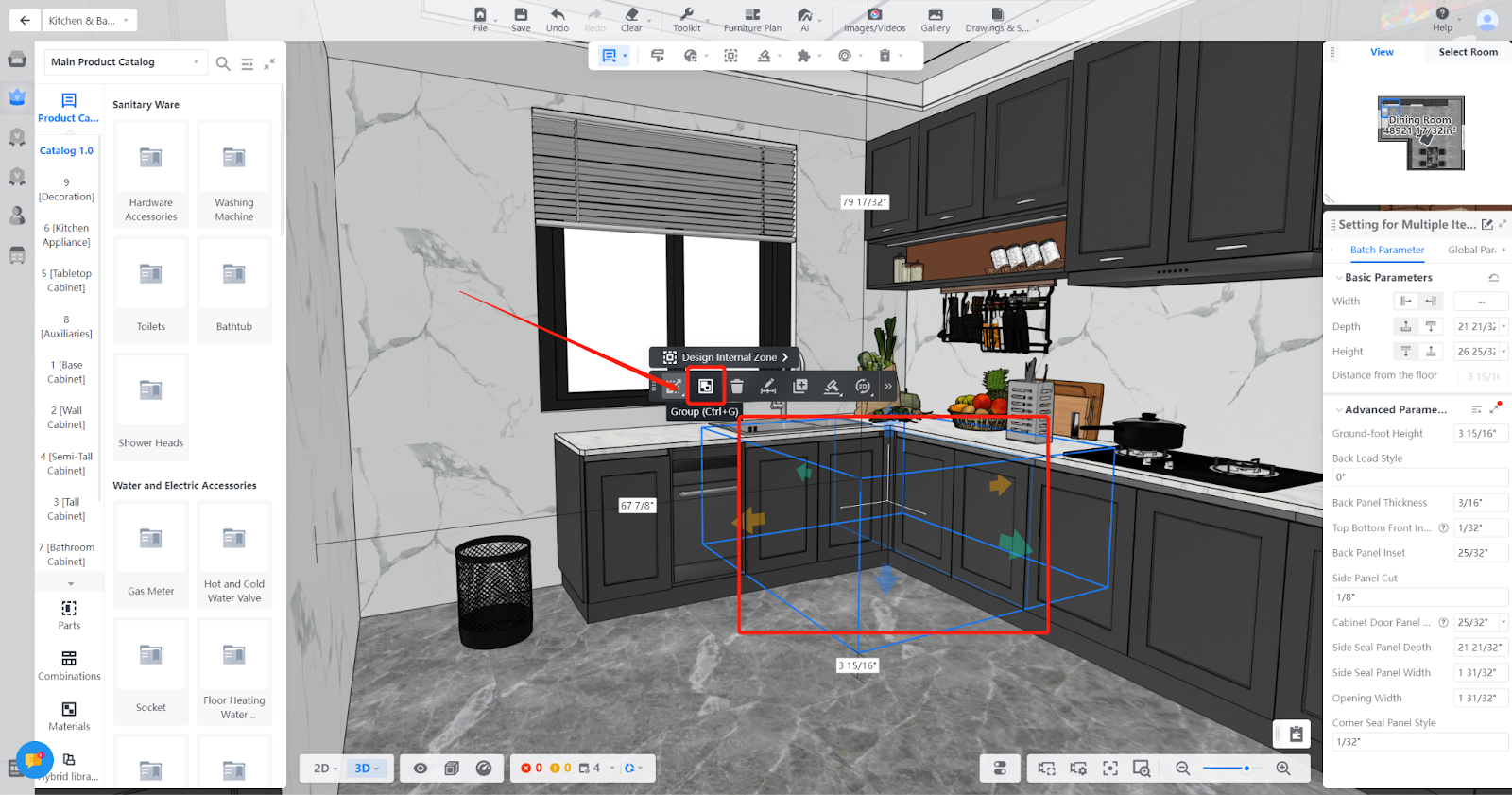Collapse the Basic Parameters section

click(x=1339, y=278)
